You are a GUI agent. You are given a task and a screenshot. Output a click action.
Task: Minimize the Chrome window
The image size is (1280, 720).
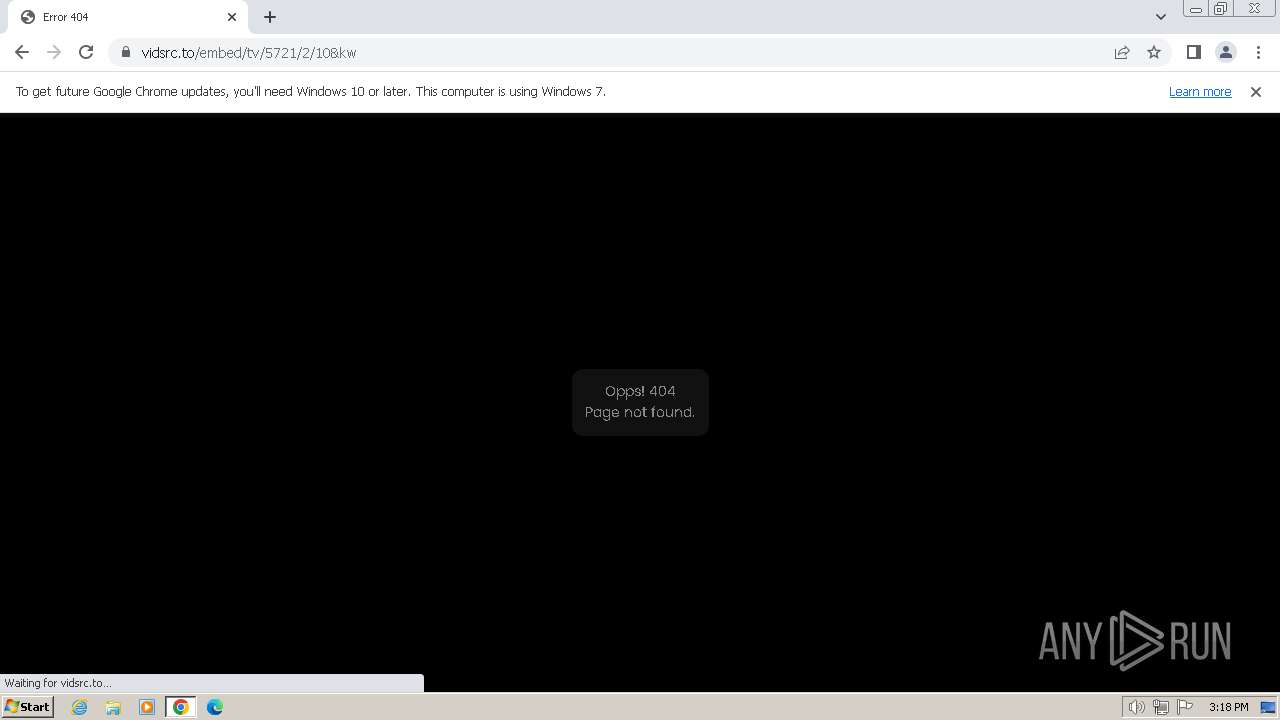pos(1195,9)
